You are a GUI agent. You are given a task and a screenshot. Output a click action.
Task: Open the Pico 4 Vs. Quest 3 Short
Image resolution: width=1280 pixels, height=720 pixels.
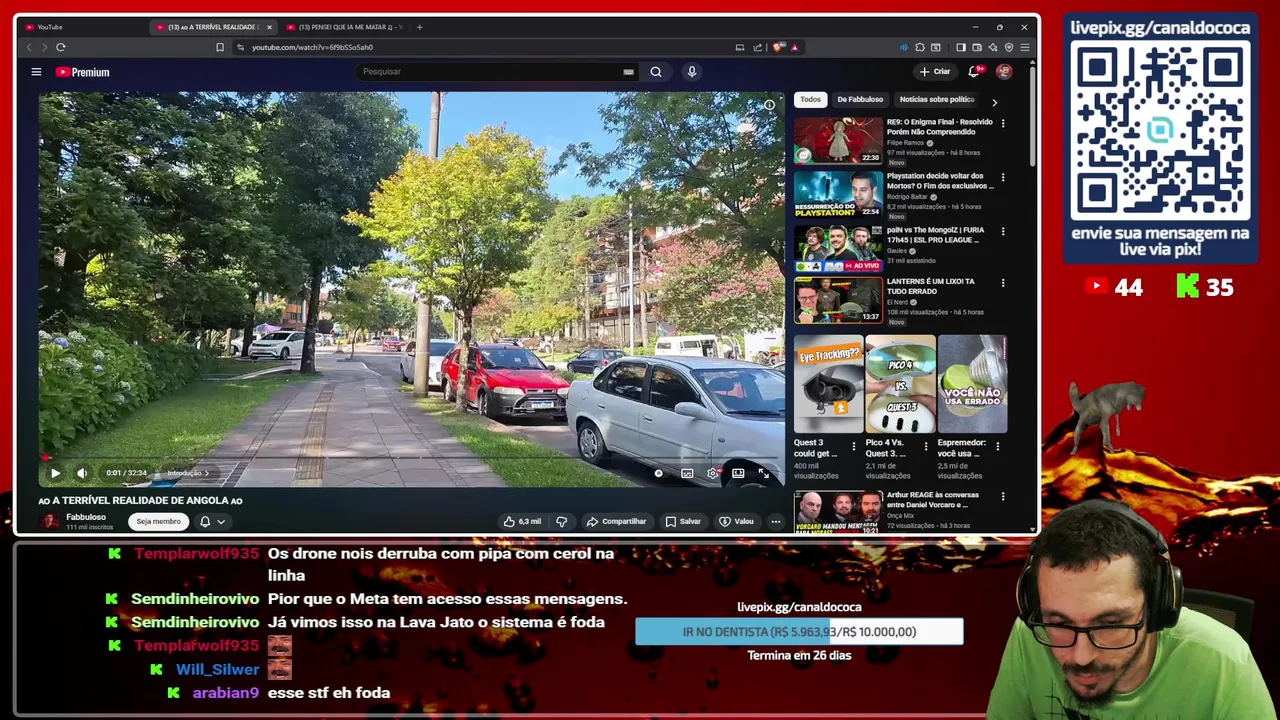(x=900, y=385)
